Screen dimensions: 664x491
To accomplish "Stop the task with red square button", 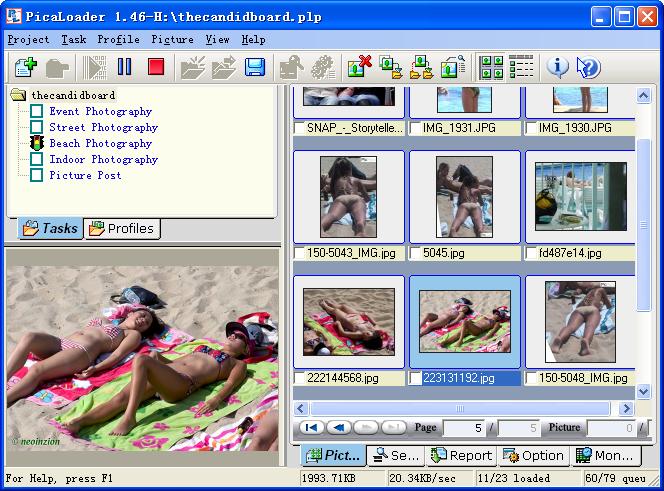I will (x=155, y=67).
